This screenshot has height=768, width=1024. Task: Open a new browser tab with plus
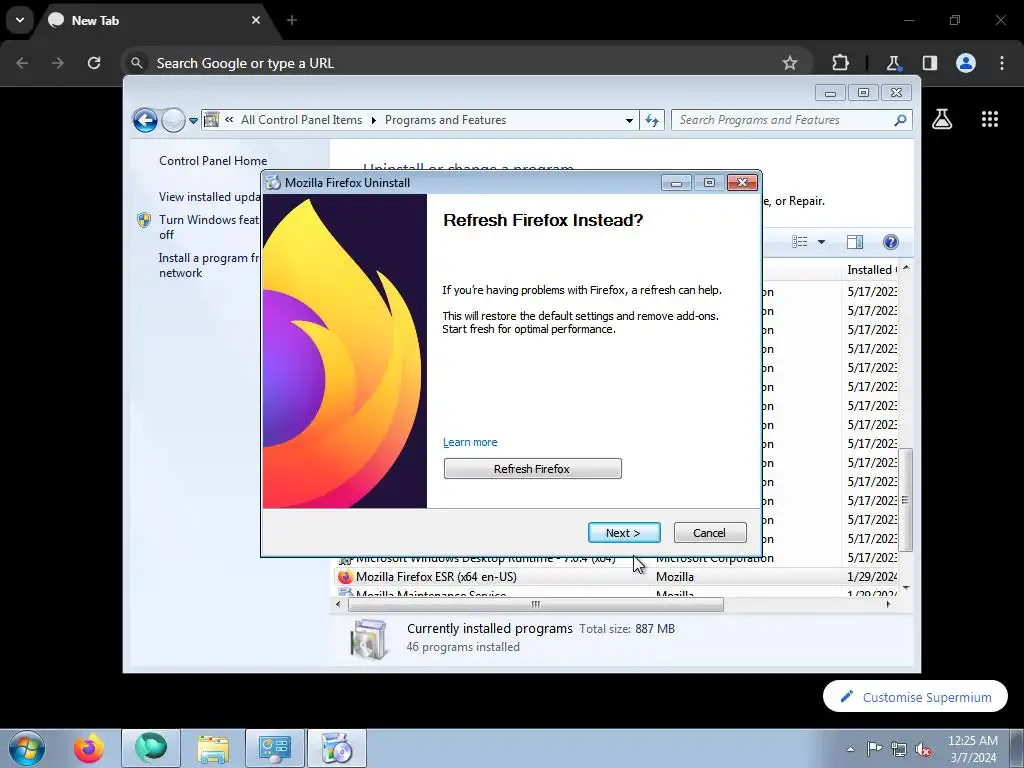[292, 20]
